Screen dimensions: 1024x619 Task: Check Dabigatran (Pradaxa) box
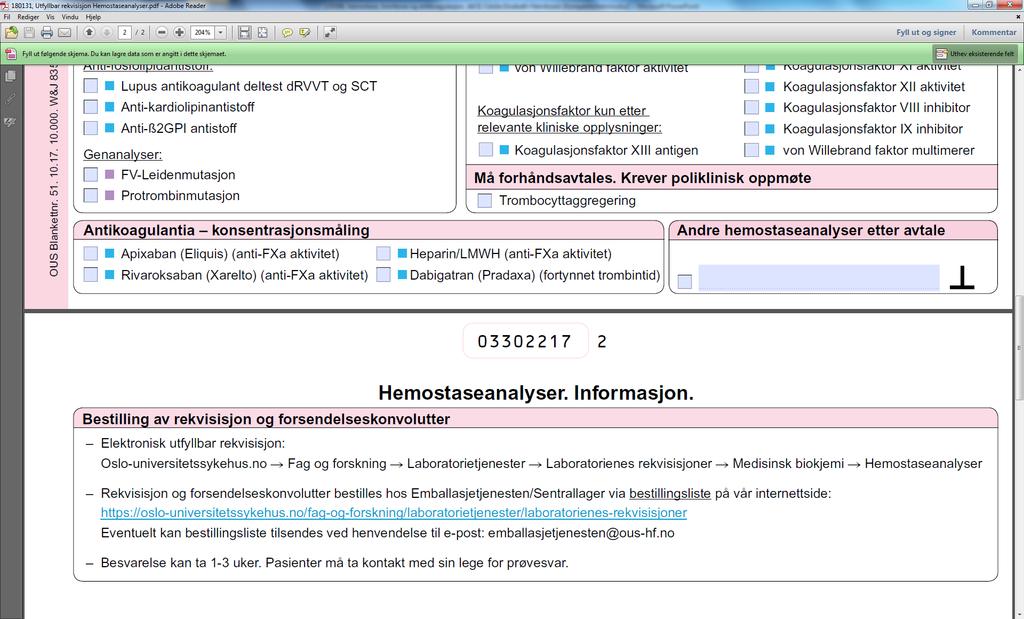[383, 274]
